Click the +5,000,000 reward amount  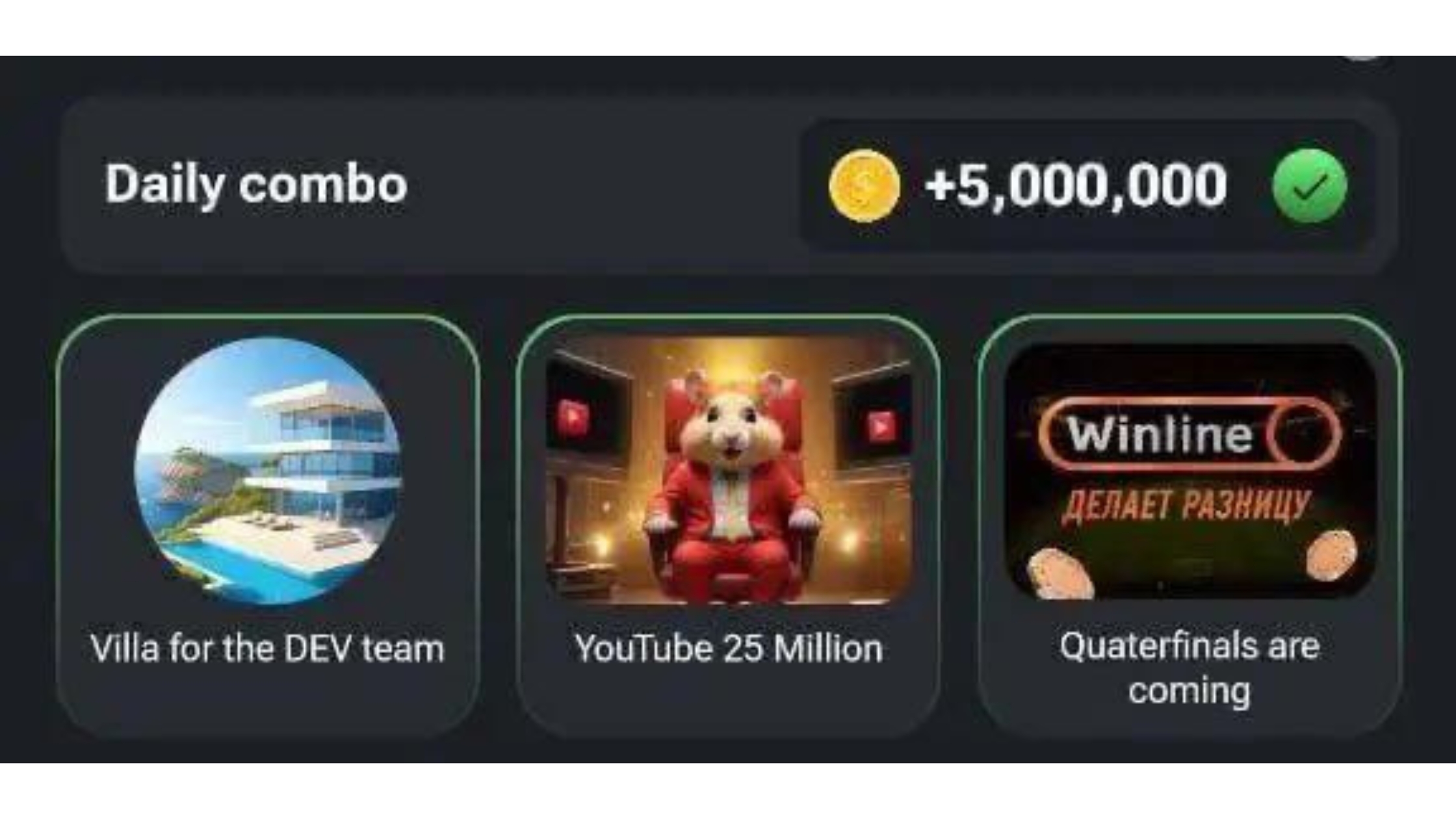click(1076, 187)
